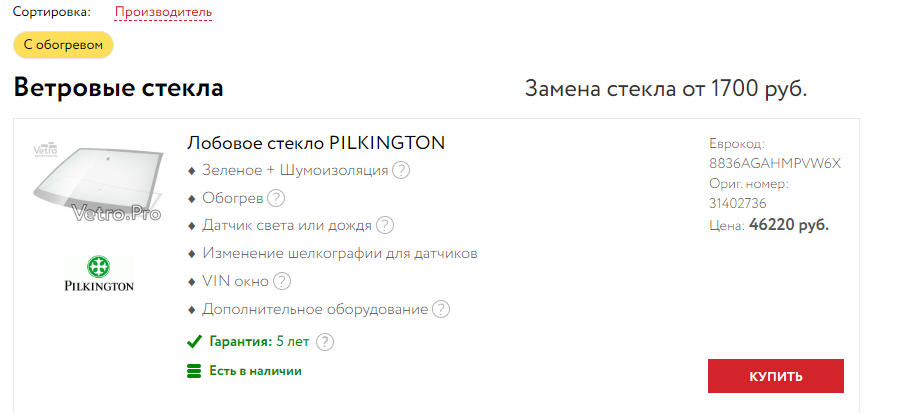
Task: Show VIN окно help tooltip icon
Action: click(283, 282)
